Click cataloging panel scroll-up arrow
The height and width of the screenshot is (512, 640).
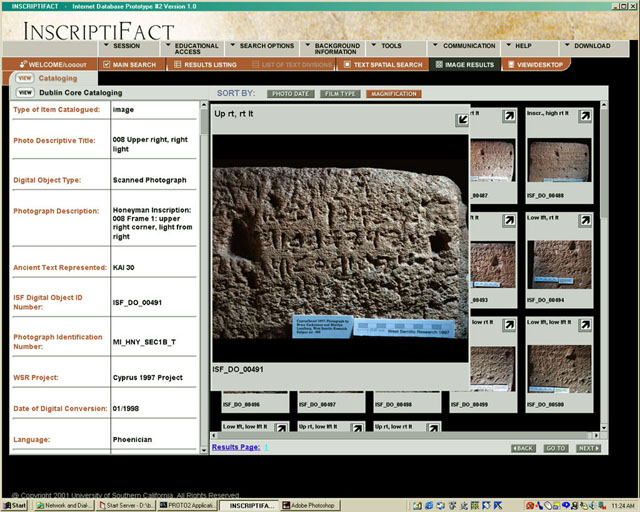click(x=204, y=105)
